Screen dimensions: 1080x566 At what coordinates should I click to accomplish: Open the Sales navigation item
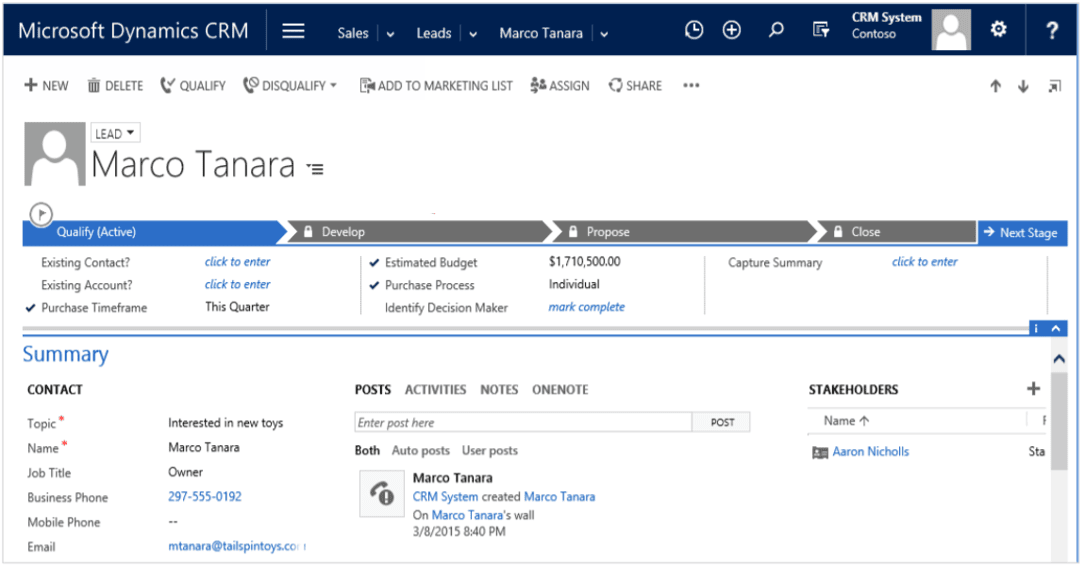(x=353, y=33)
